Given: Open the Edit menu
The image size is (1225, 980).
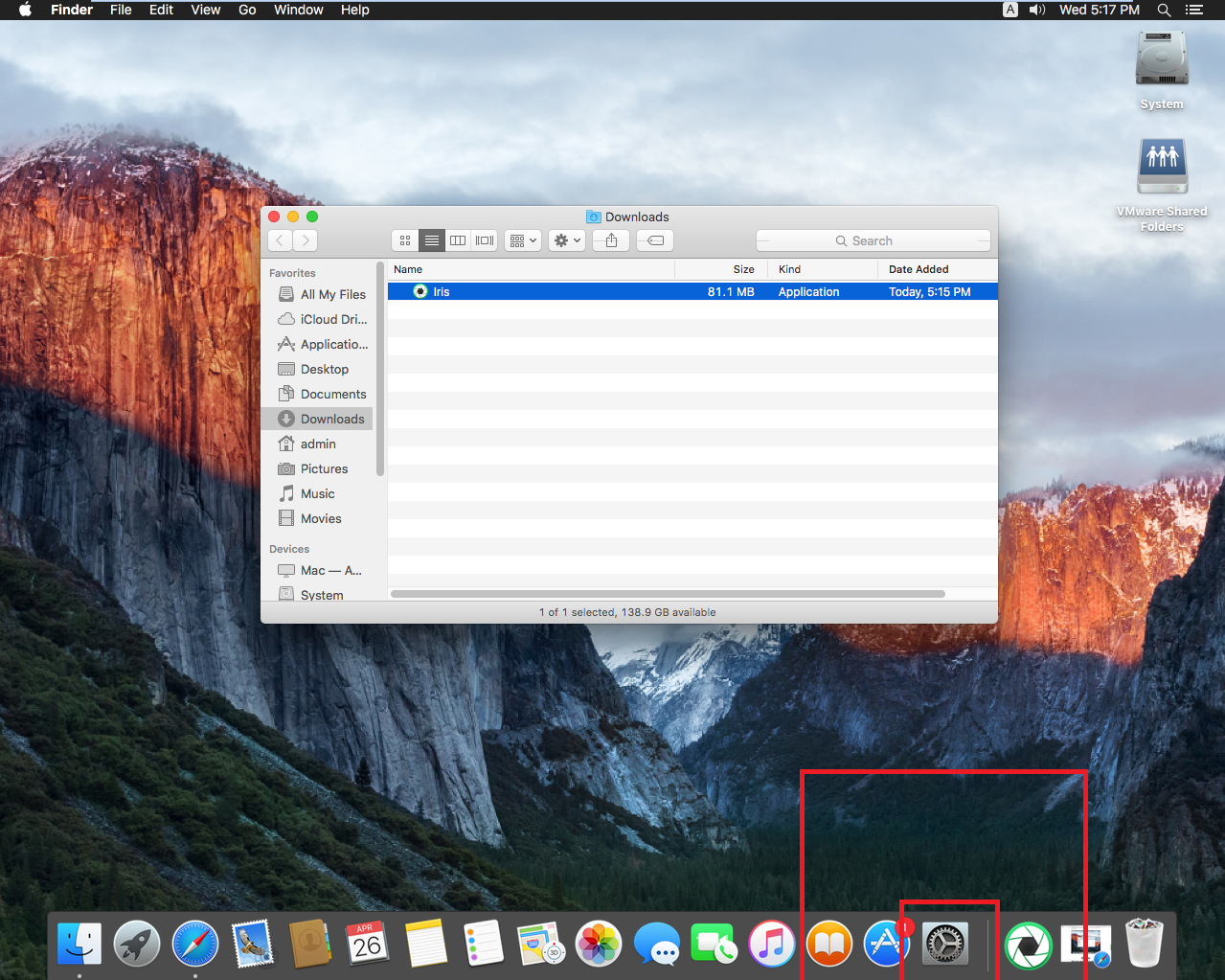Looking at the screenshot, I should (161, 10).
